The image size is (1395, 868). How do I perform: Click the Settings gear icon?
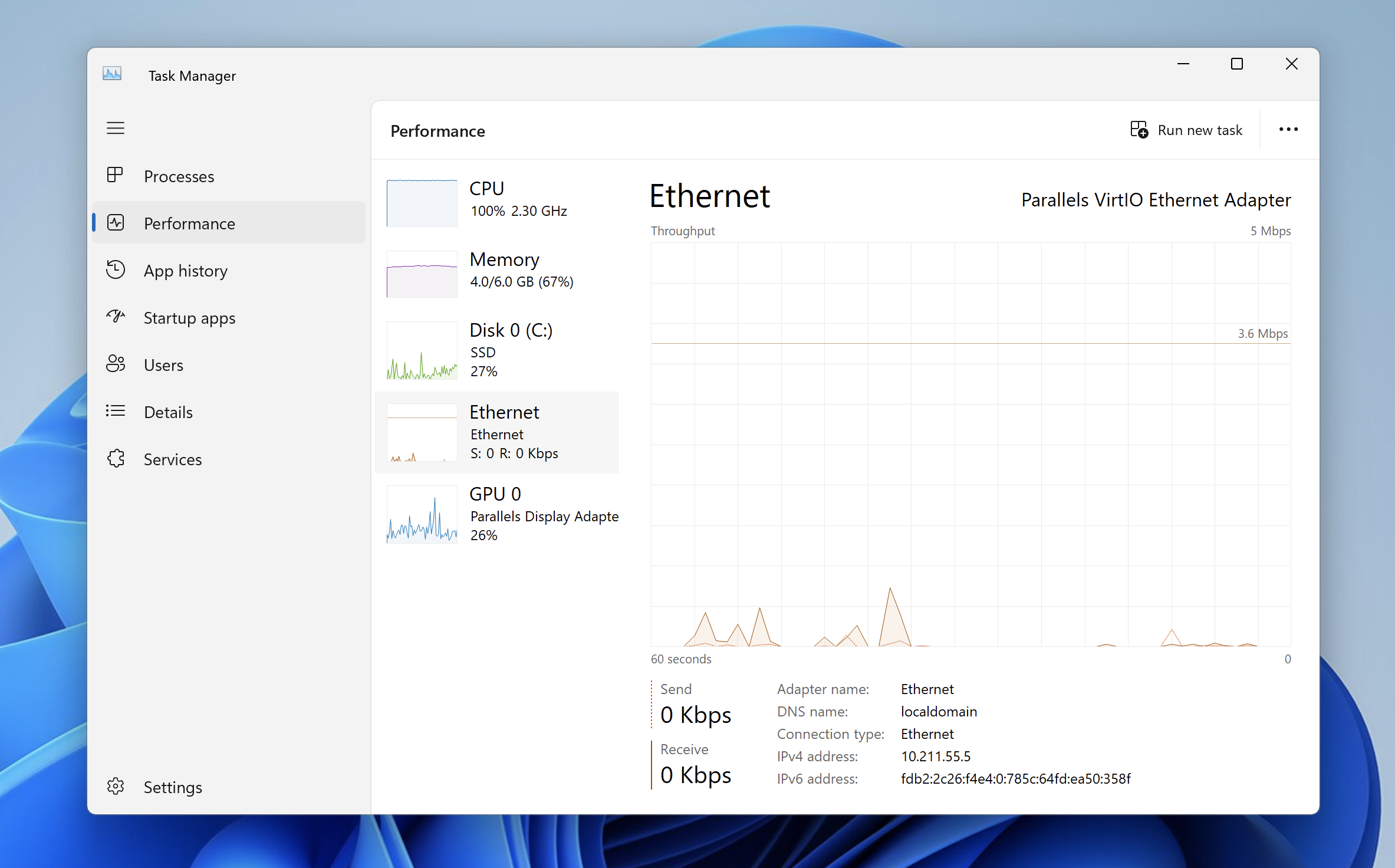coord(116,787)
